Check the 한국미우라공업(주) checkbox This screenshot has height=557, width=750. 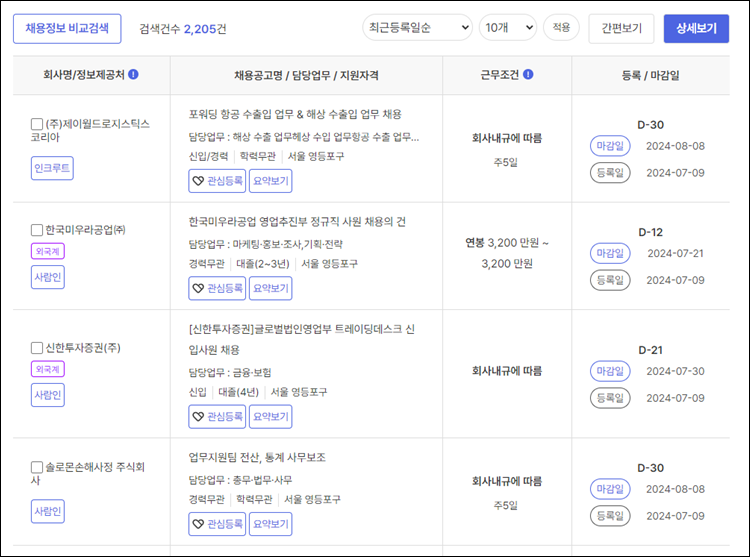click(37, 230)
